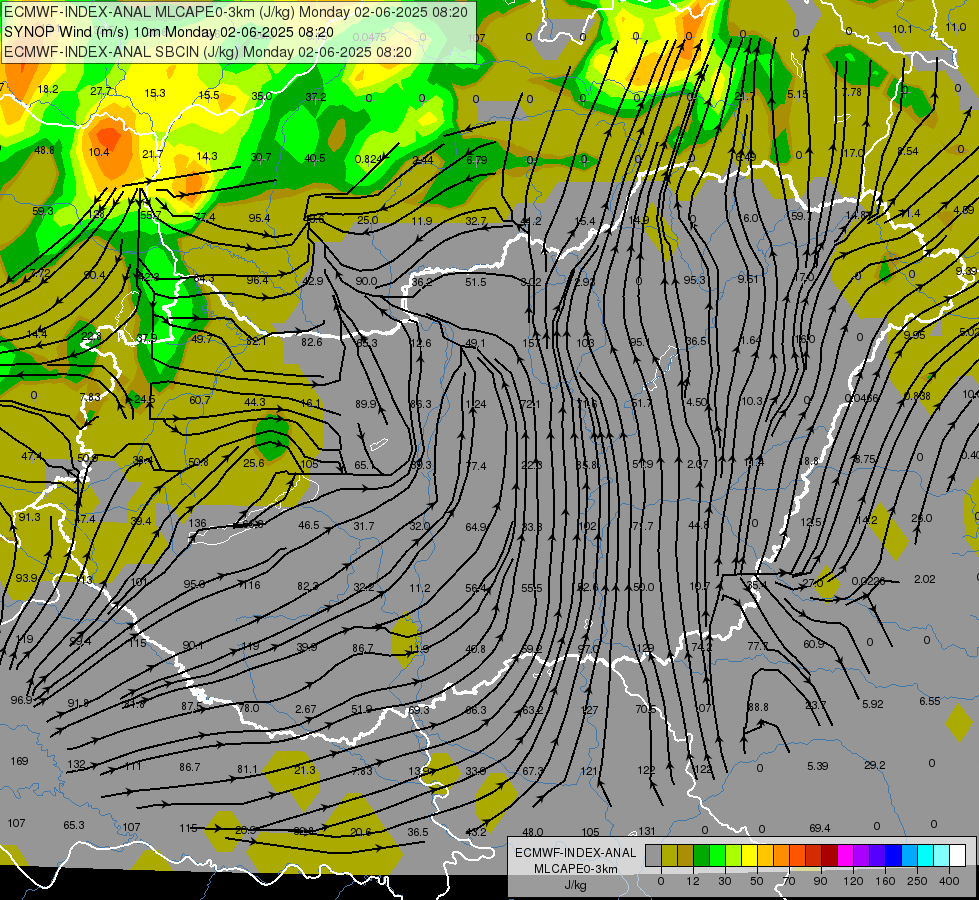Image resolution: width=979 pixels, height=900 pixels.
Task: Click the map value '0.824'
Action: pyautogui.click(x=368, y=159)
